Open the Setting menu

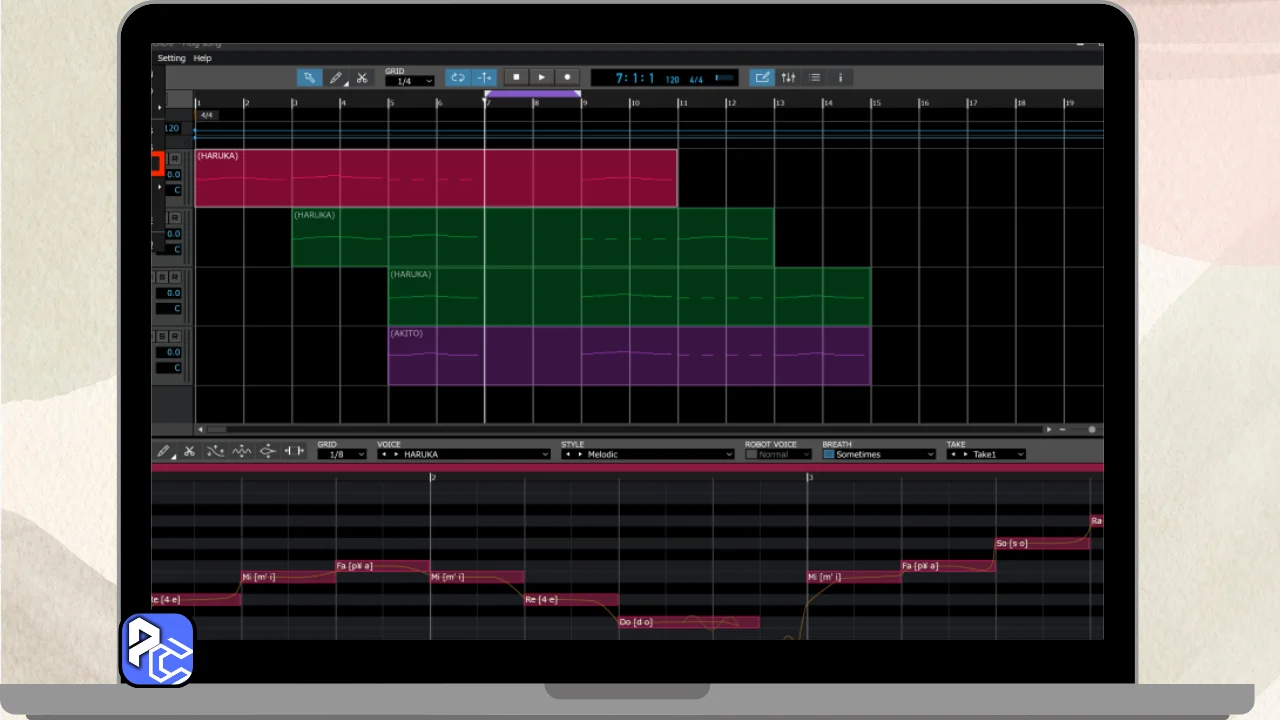pyautogui.click(x=171, y=58)
